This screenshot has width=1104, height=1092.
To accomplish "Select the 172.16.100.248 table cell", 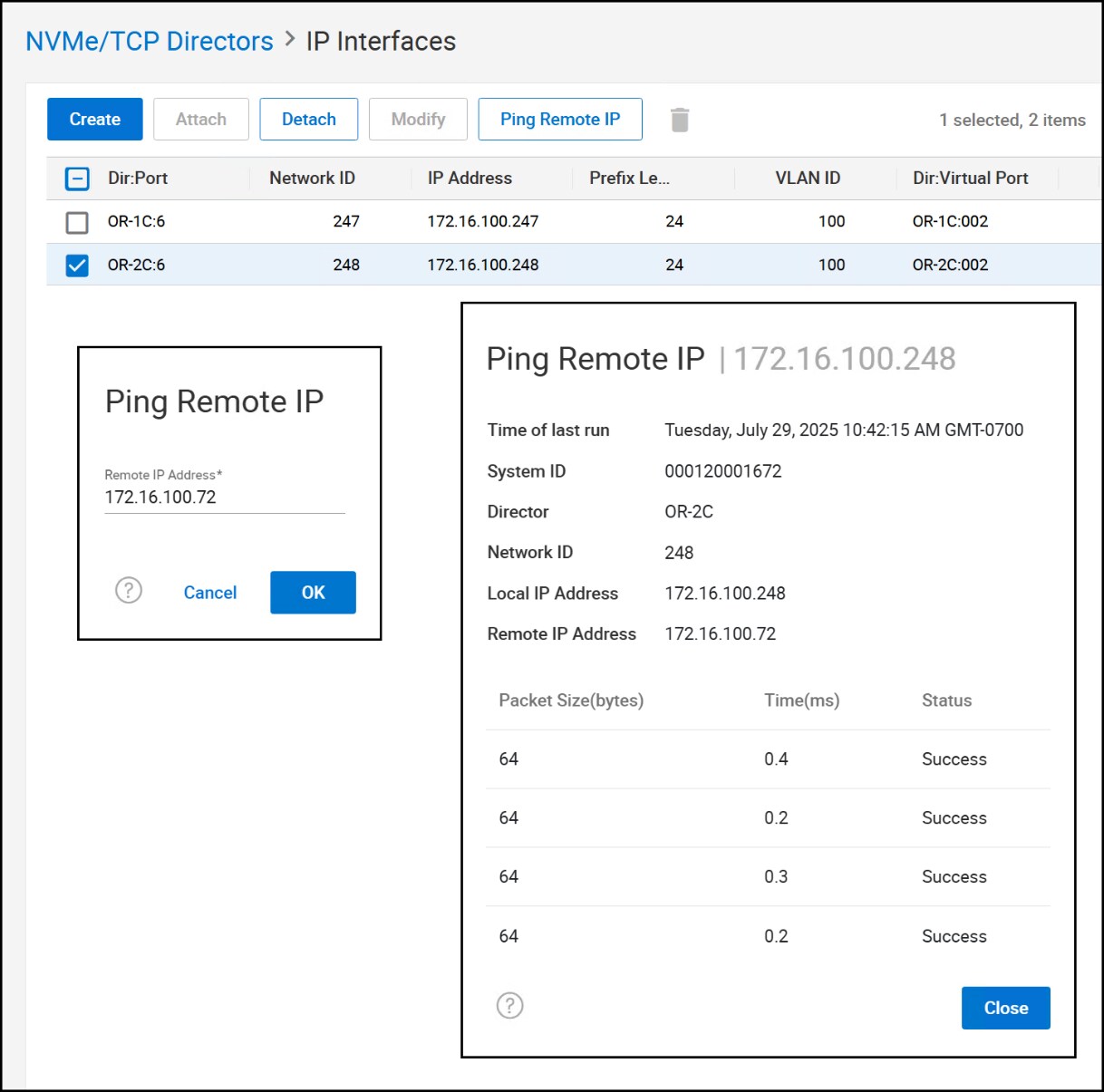I will point(483,266).
